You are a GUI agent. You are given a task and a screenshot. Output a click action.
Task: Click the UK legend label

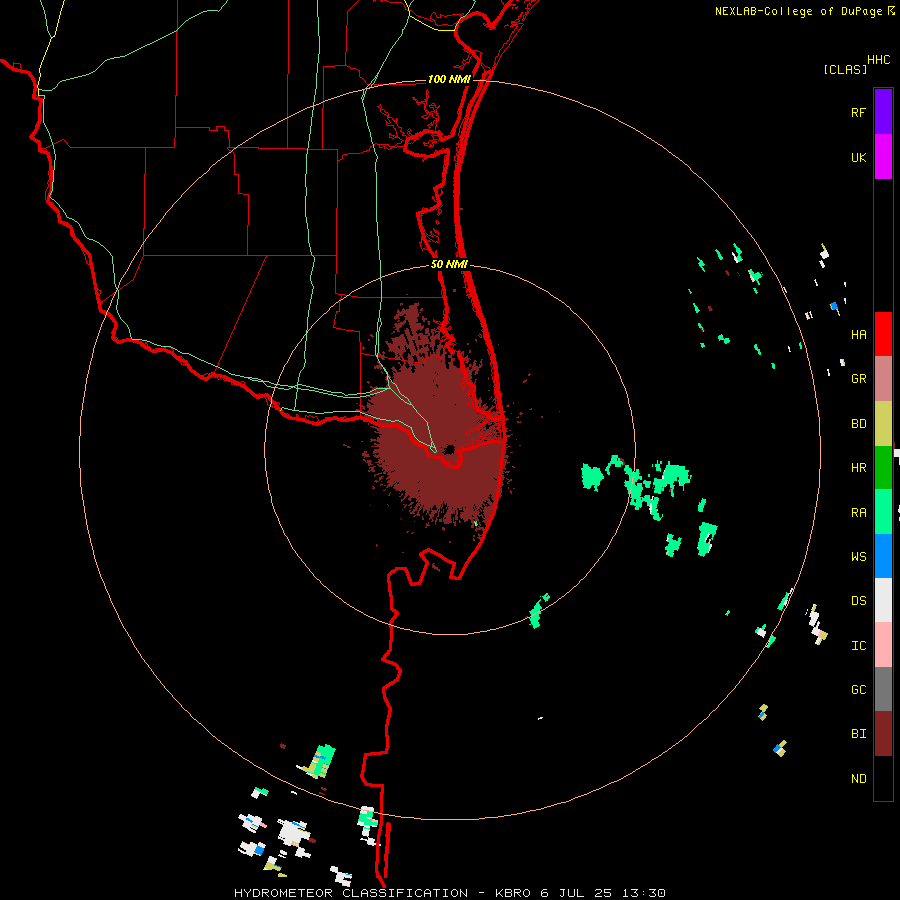(858, 158)
